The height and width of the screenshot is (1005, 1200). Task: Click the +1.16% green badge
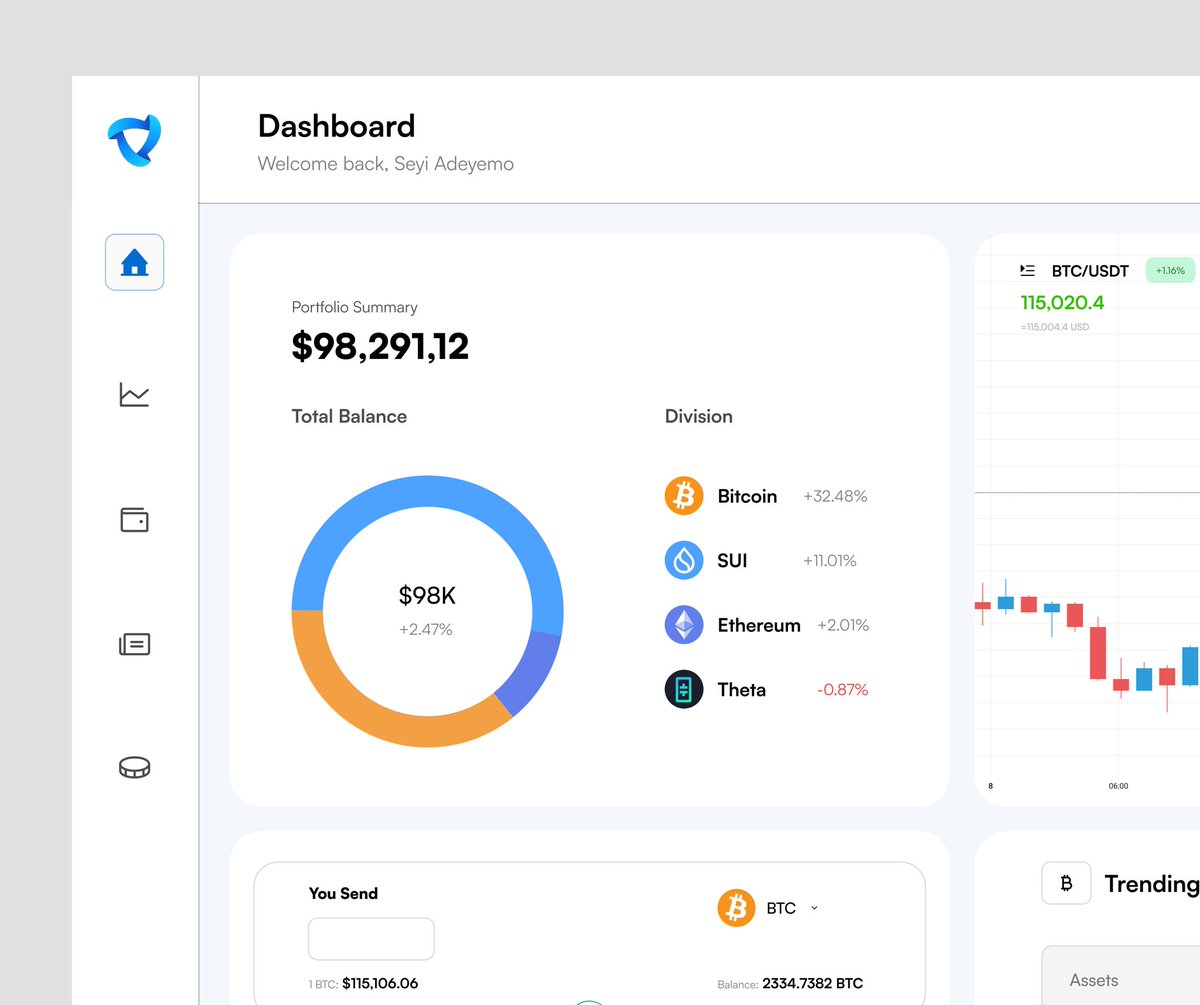point(1170,270)
